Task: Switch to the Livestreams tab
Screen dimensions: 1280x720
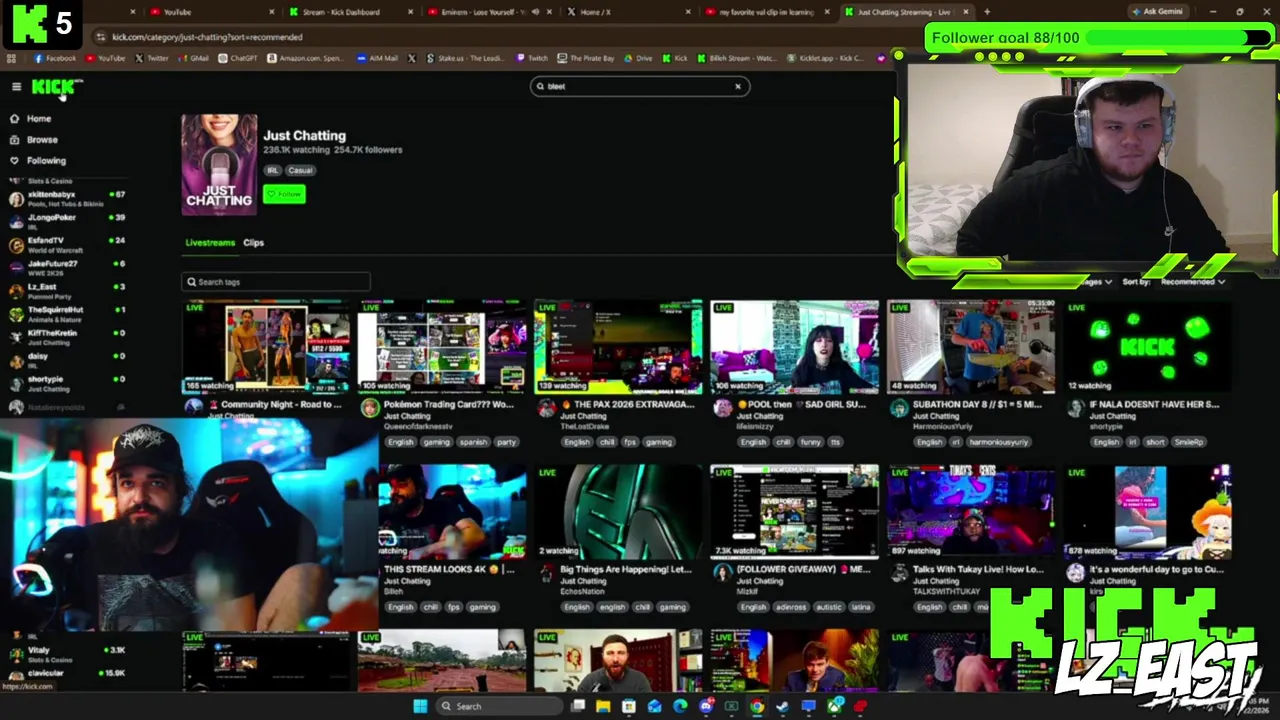Action: tap(210, 243)
